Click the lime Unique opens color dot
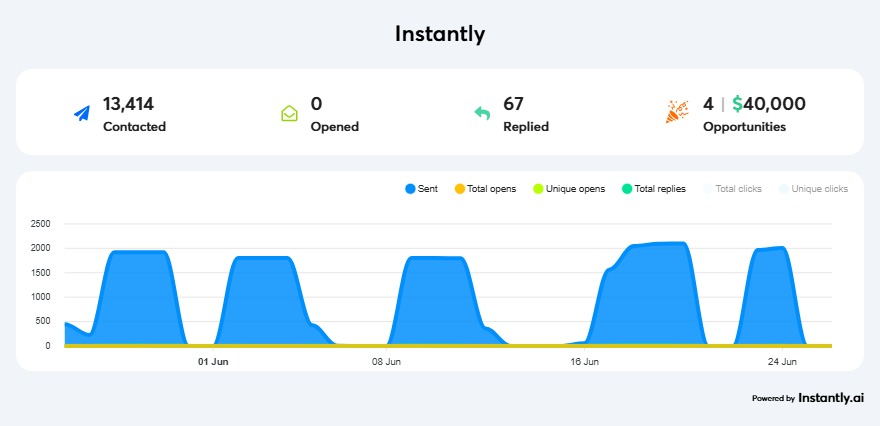 pyautogui.click(x=538, y=189)
